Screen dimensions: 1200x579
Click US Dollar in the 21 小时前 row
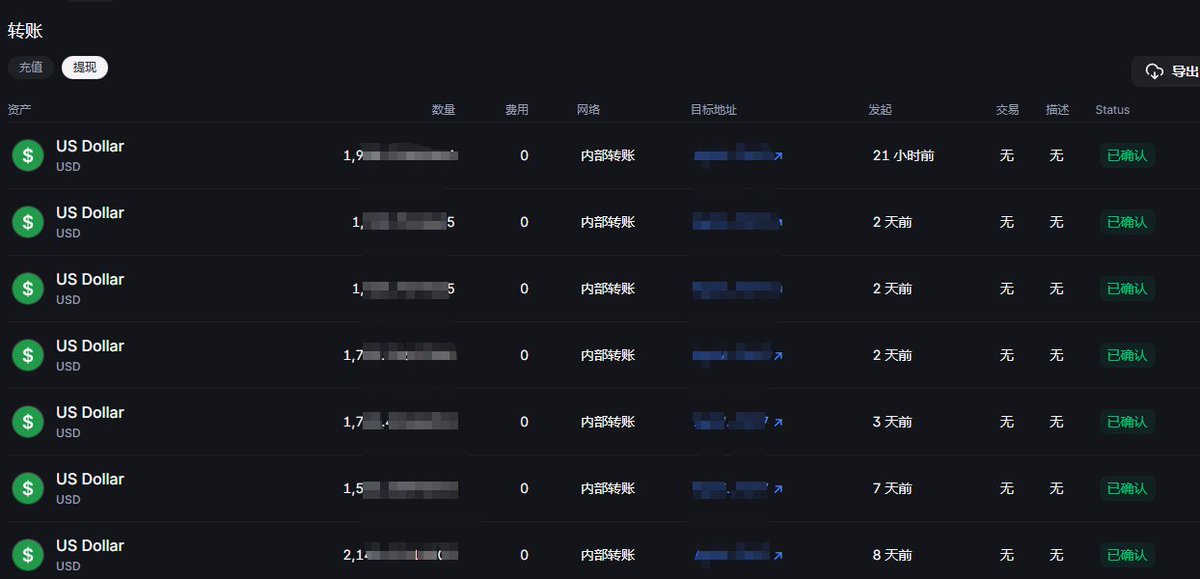point(90,146)
